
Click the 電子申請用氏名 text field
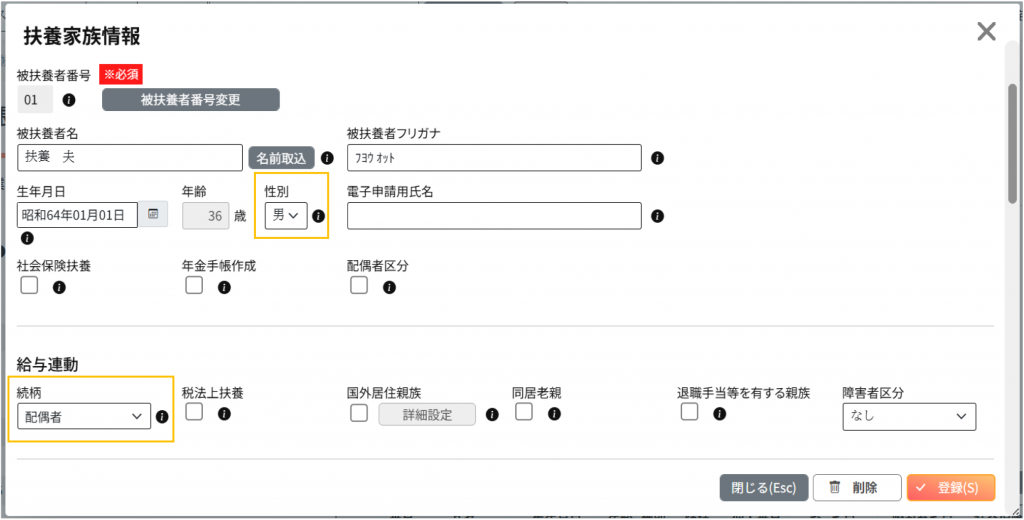click(x=494, y=216)
